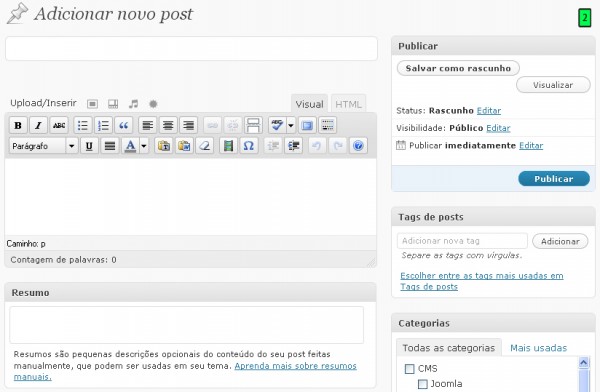Screen dimensions: 600x392
Task: Check the Joomla category checkbox
Action: [x=422, y=384]
